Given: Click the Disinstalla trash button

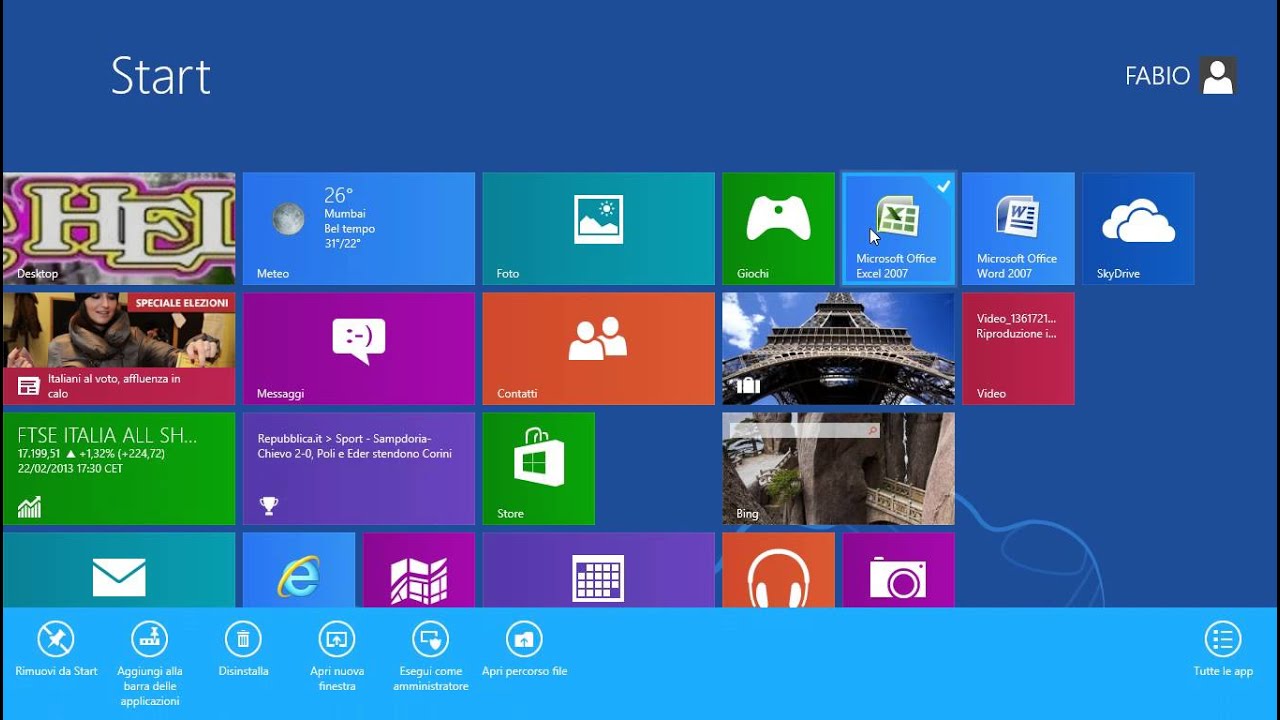Looking at the screenshot, I should point(243,650).
